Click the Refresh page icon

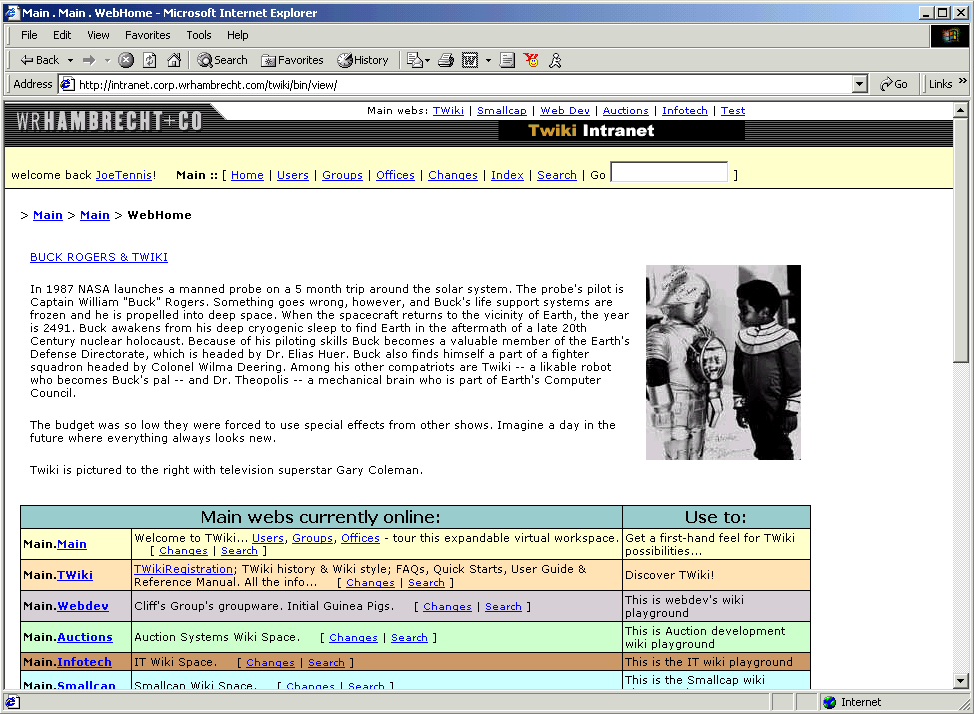pos(150,60)
